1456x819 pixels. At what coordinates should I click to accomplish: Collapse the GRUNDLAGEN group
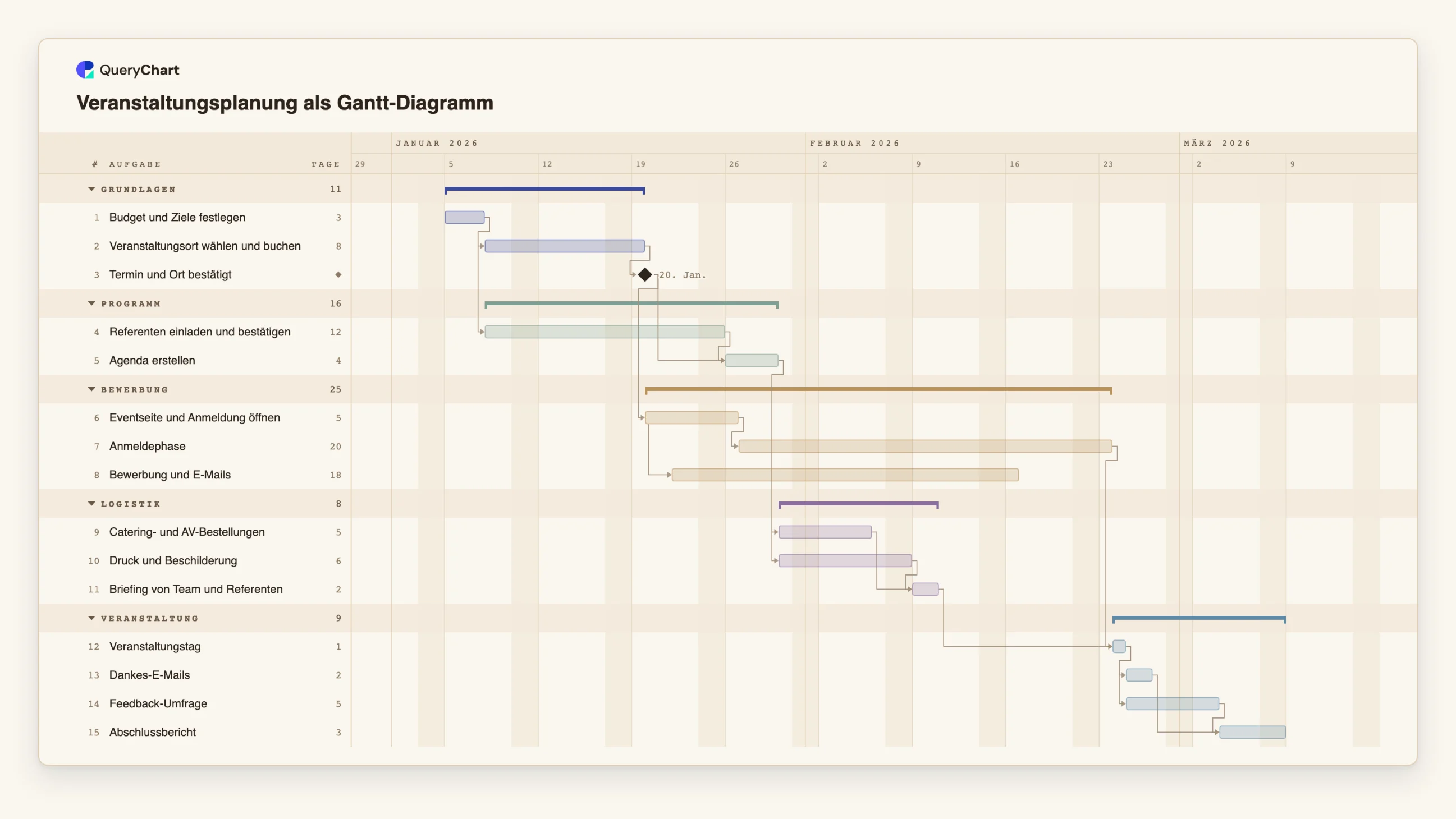91,189
